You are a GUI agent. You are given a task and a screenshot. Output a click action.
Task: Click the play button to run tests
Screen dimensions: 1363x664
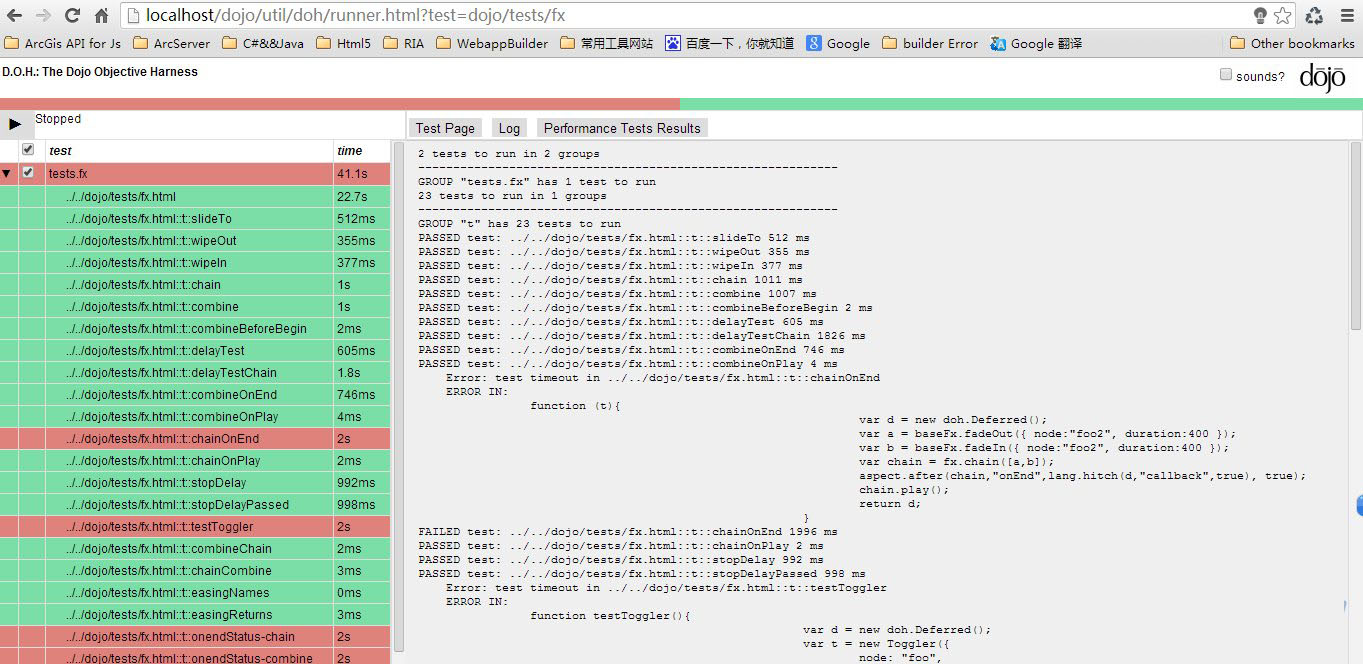point(15,124)
